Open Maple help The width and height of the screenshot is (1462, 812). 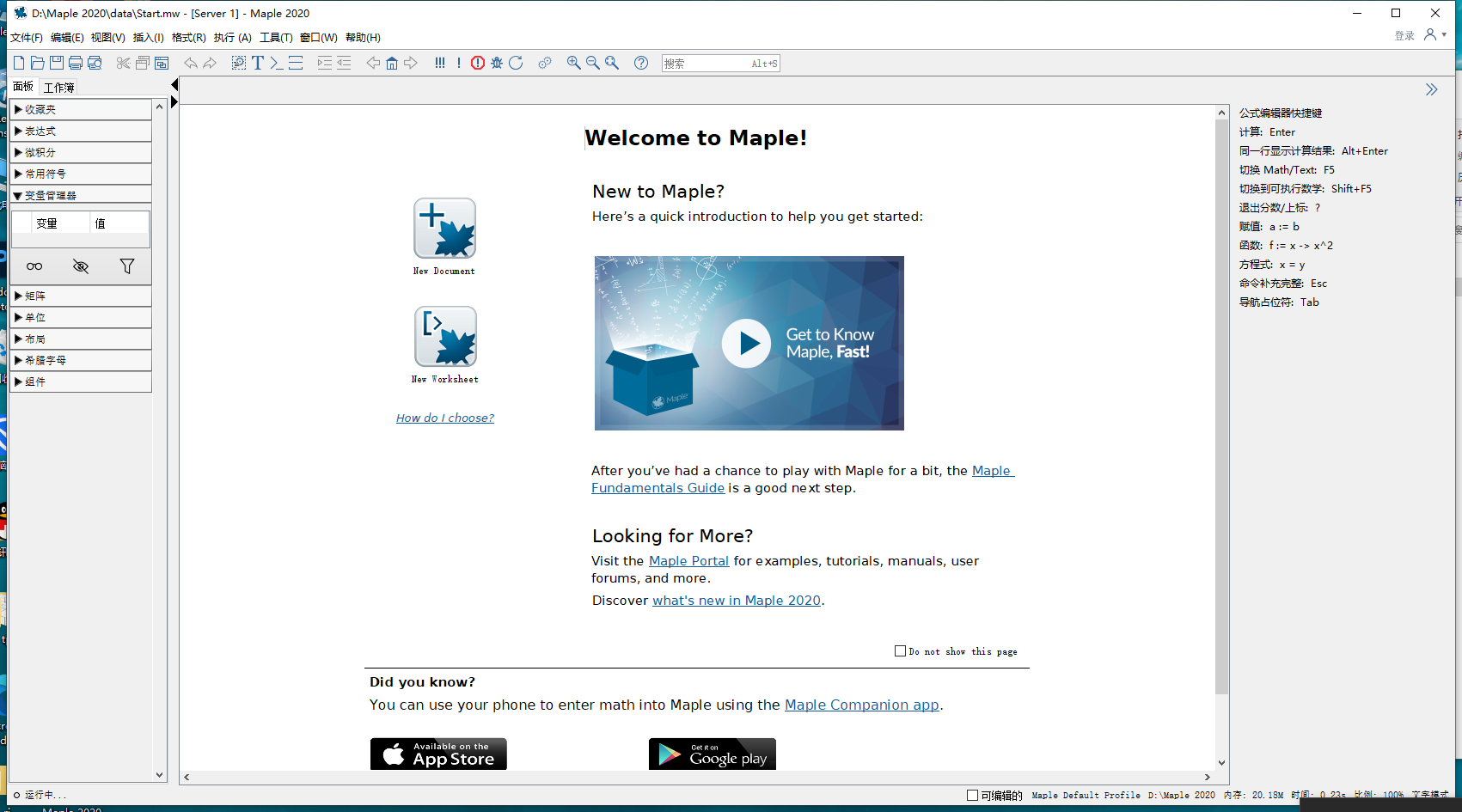click(x=640, y=62)
